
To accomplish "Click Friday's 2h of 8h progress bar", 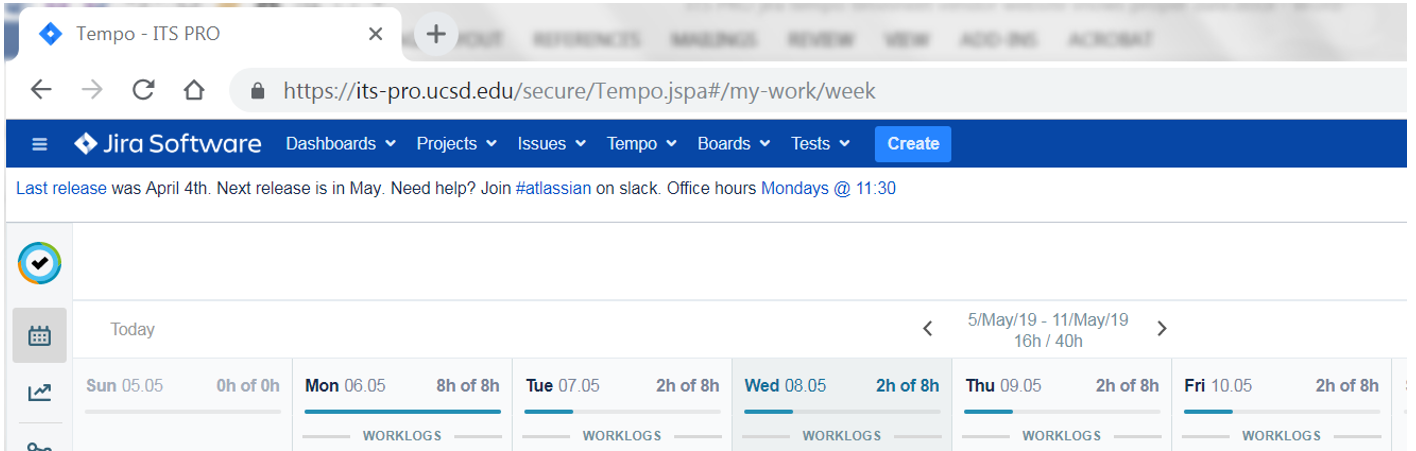I will click(x=1281, y=411).
